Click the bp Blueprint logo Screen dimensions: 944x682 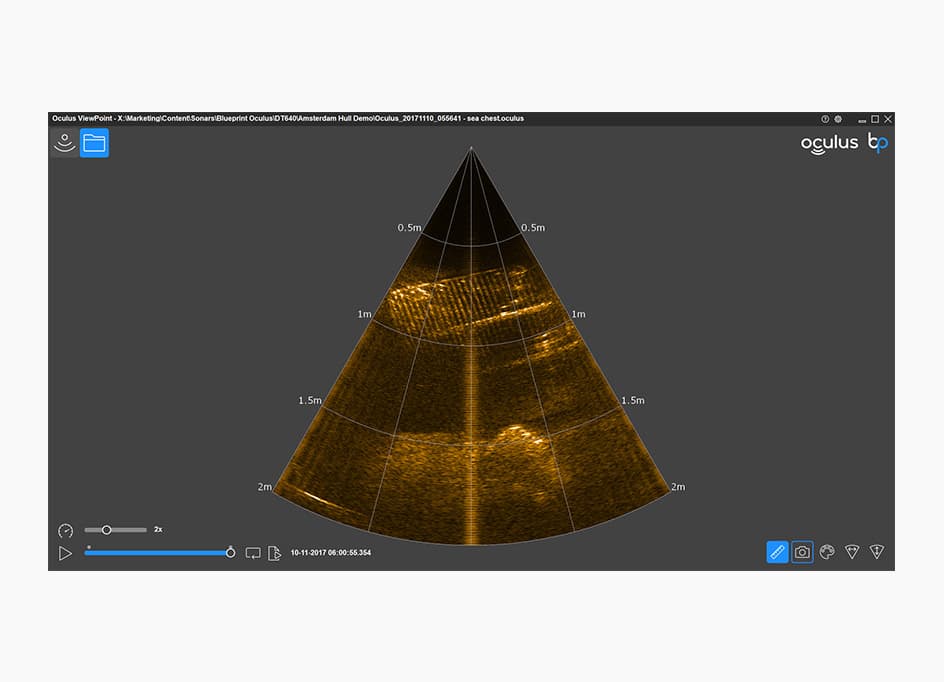pos(876,143)
